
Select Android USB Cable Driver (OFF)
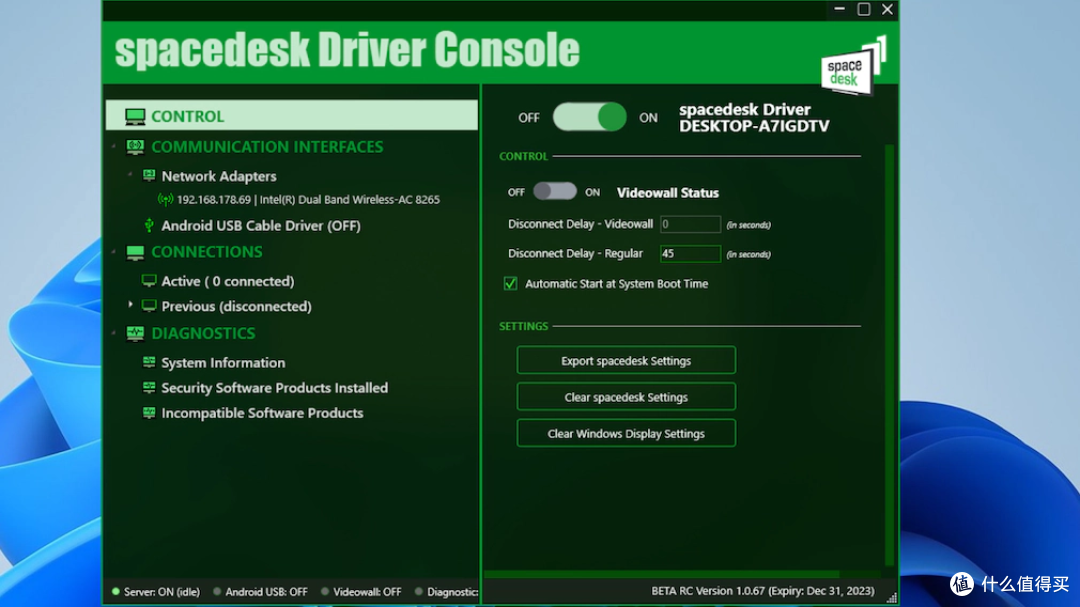[261, 226]
